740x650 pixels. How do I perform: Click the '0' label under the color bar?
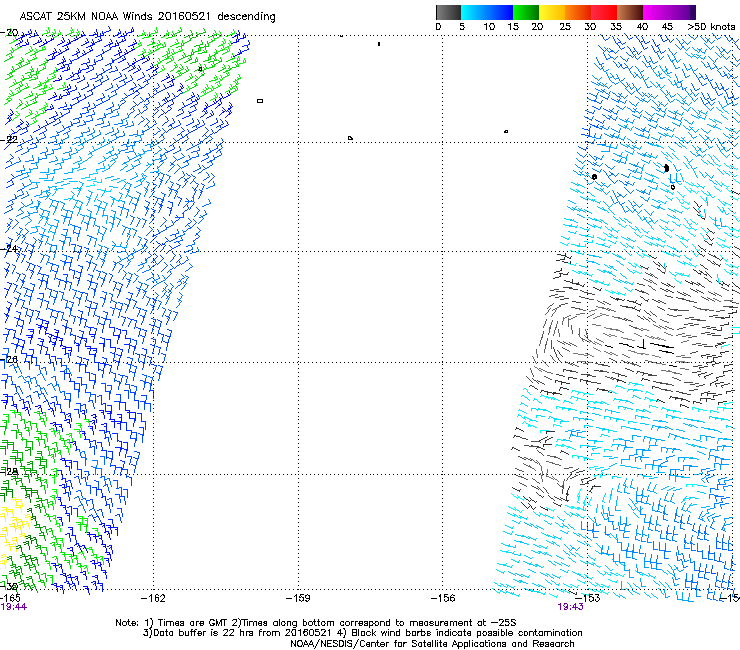click(438, 27)
